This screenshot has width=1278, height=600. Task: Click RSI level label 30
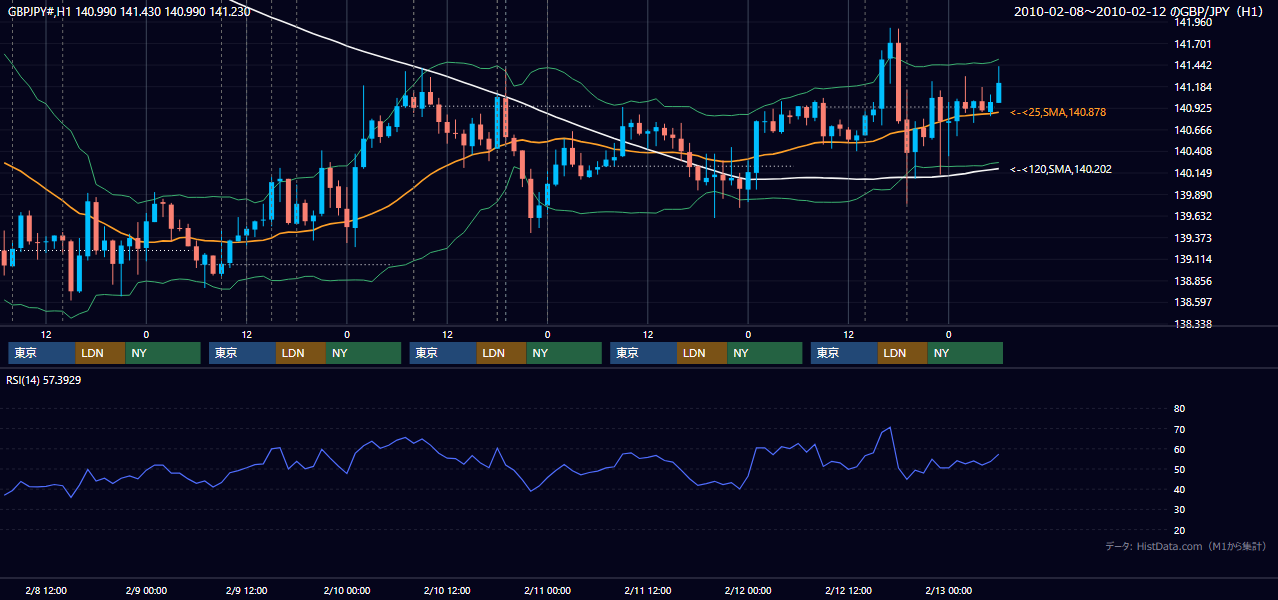[x=1179, y=510]
